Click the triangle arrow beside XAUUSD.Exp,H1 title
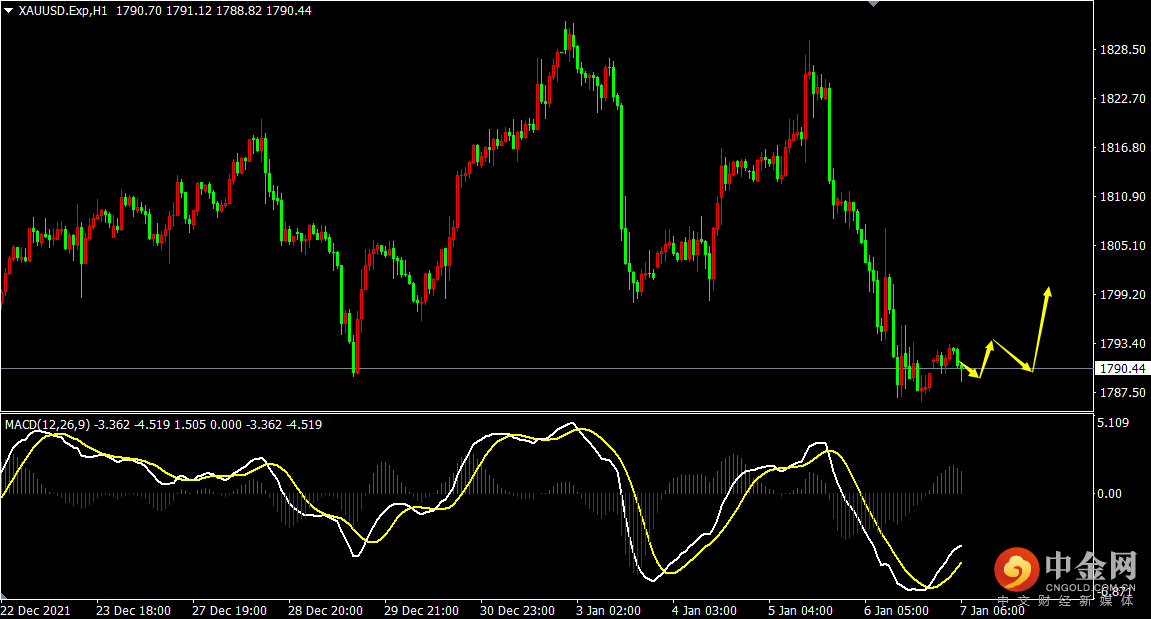The width and height of the screenshot is (1151, 619). tap(9, 10)
